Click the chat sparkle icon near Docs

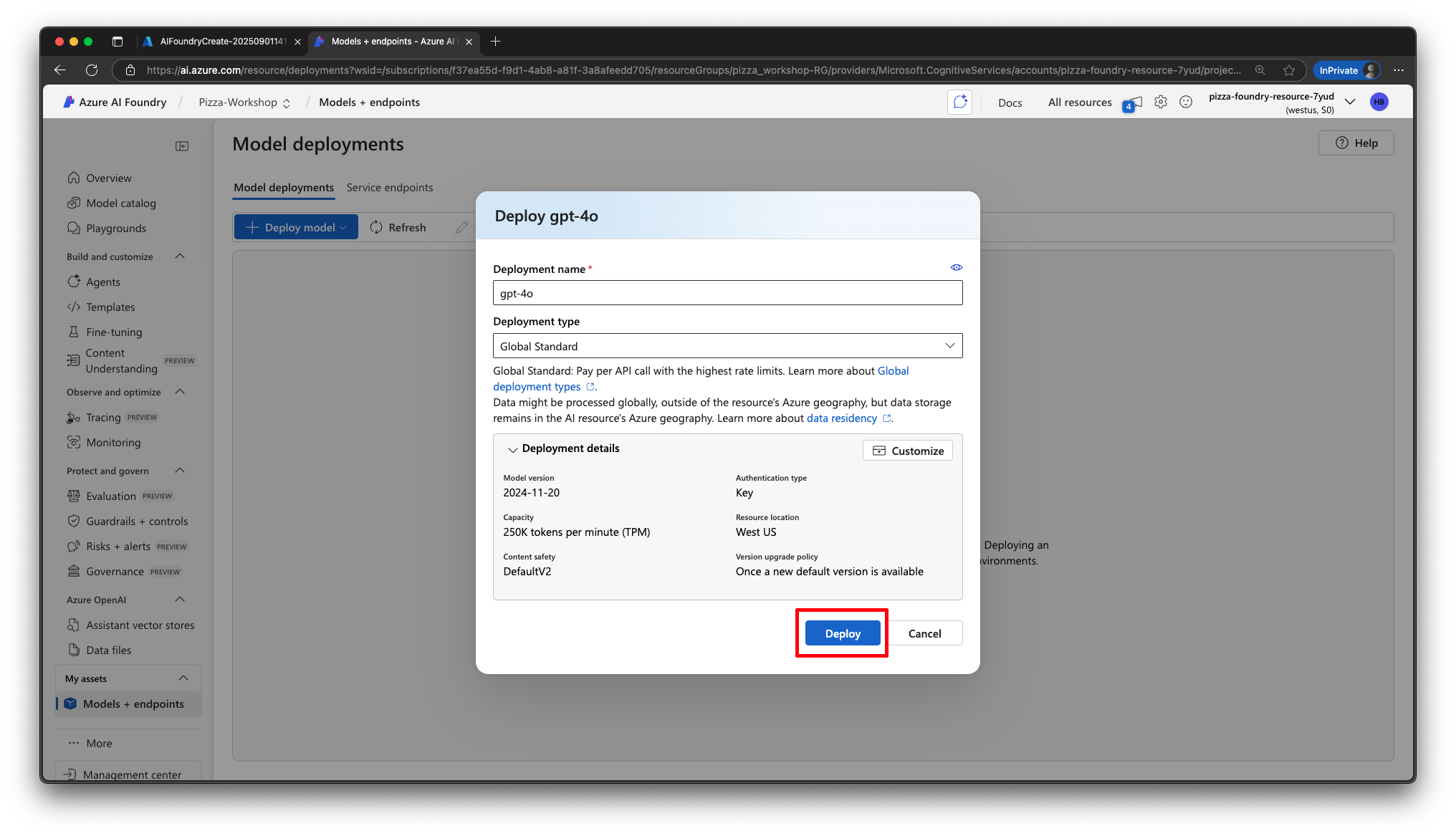point(959,102)
